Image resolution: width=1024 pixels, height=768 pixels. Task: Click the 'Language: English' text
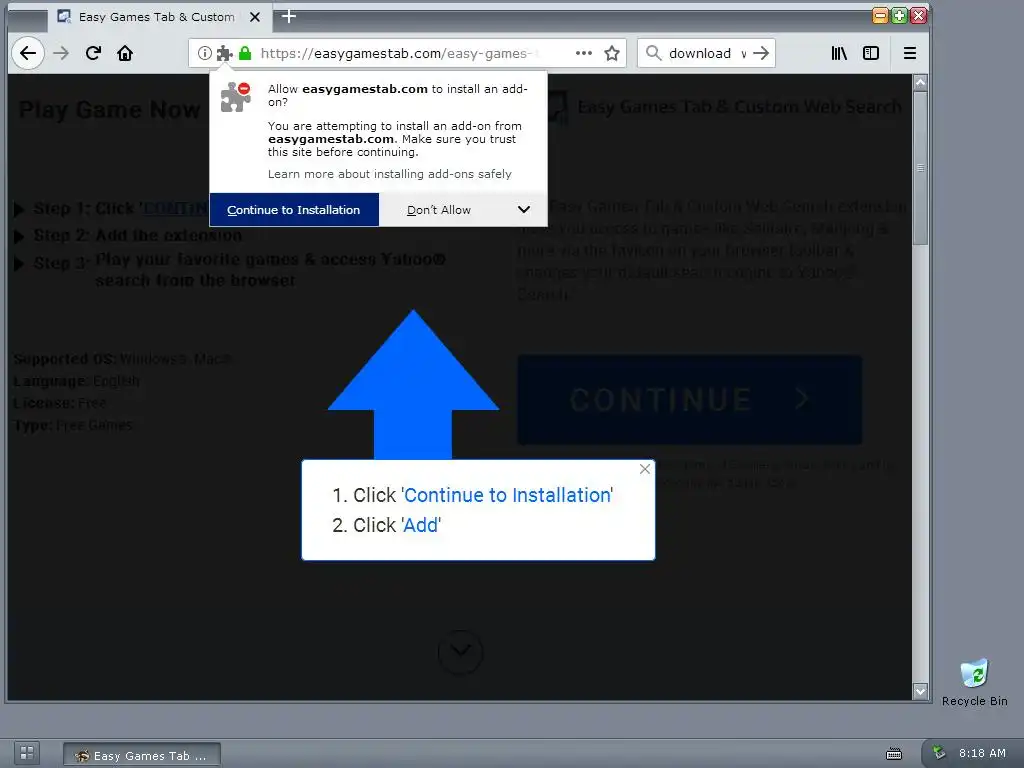[76, 381]
